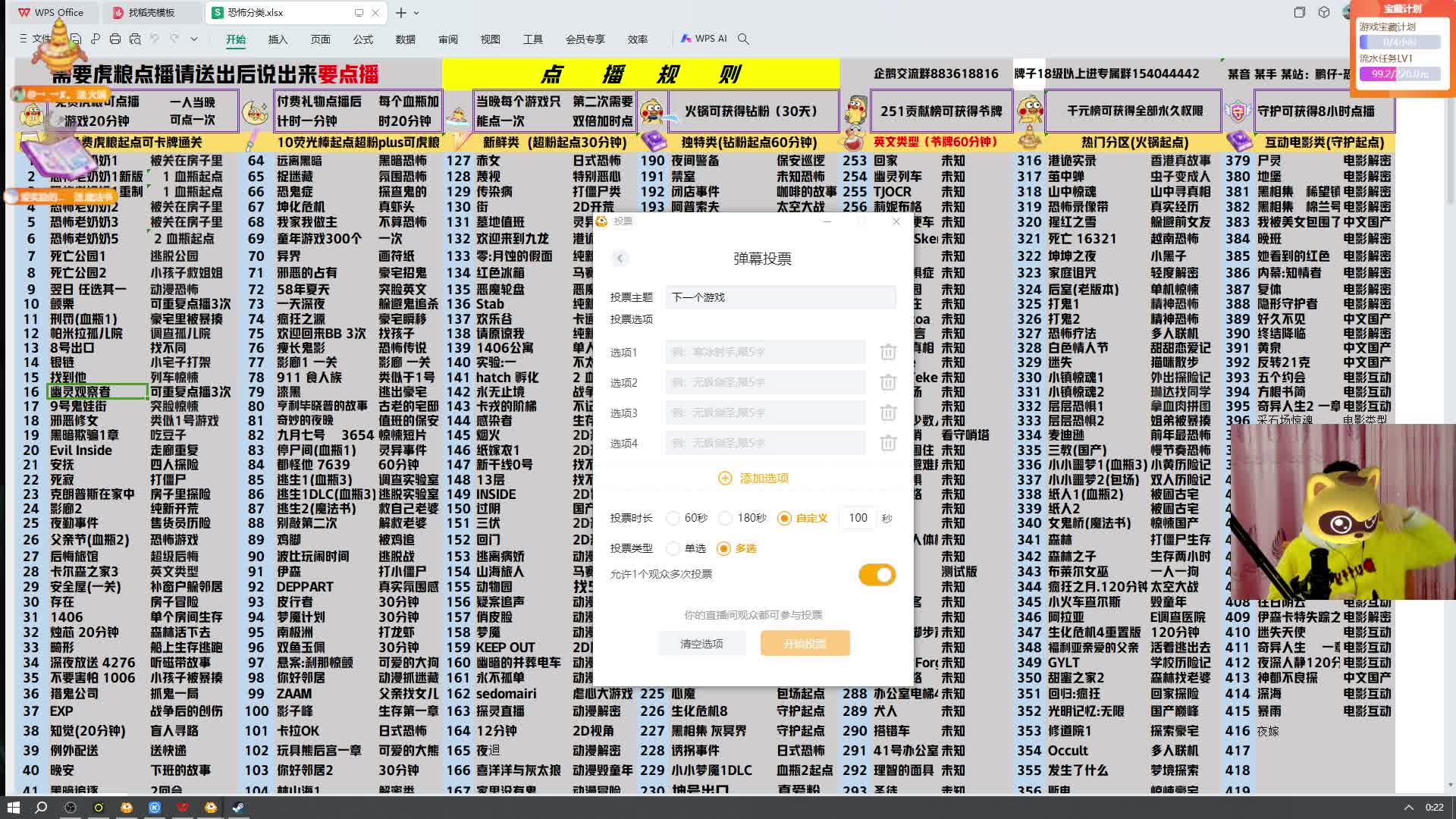The image size is (1456, 819).
Task: Click 添加选项 to add a vote option
Action: [x=763, y=478]
